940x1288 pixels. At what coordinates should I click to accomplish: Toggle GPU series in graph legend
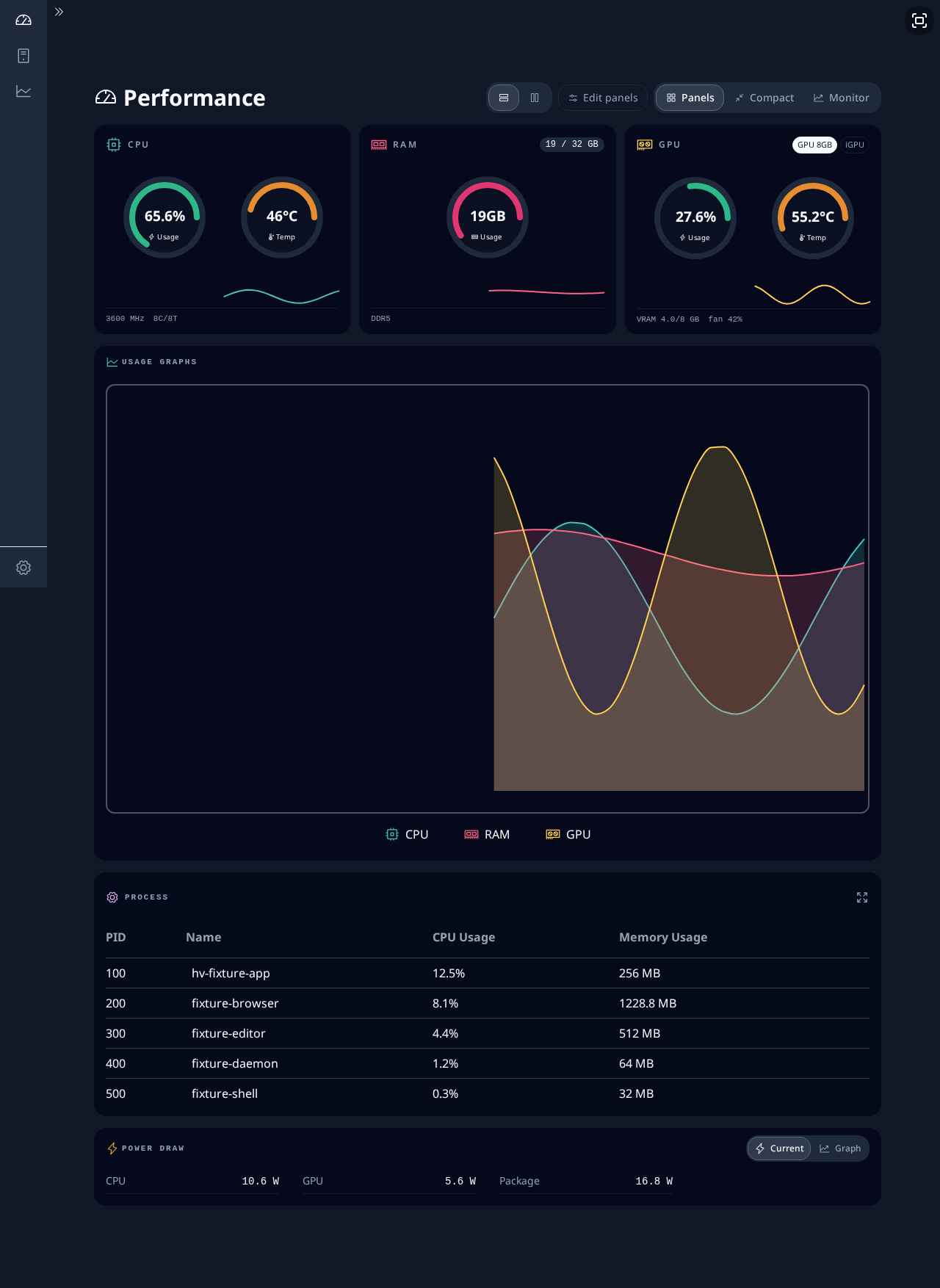point(568,834)
